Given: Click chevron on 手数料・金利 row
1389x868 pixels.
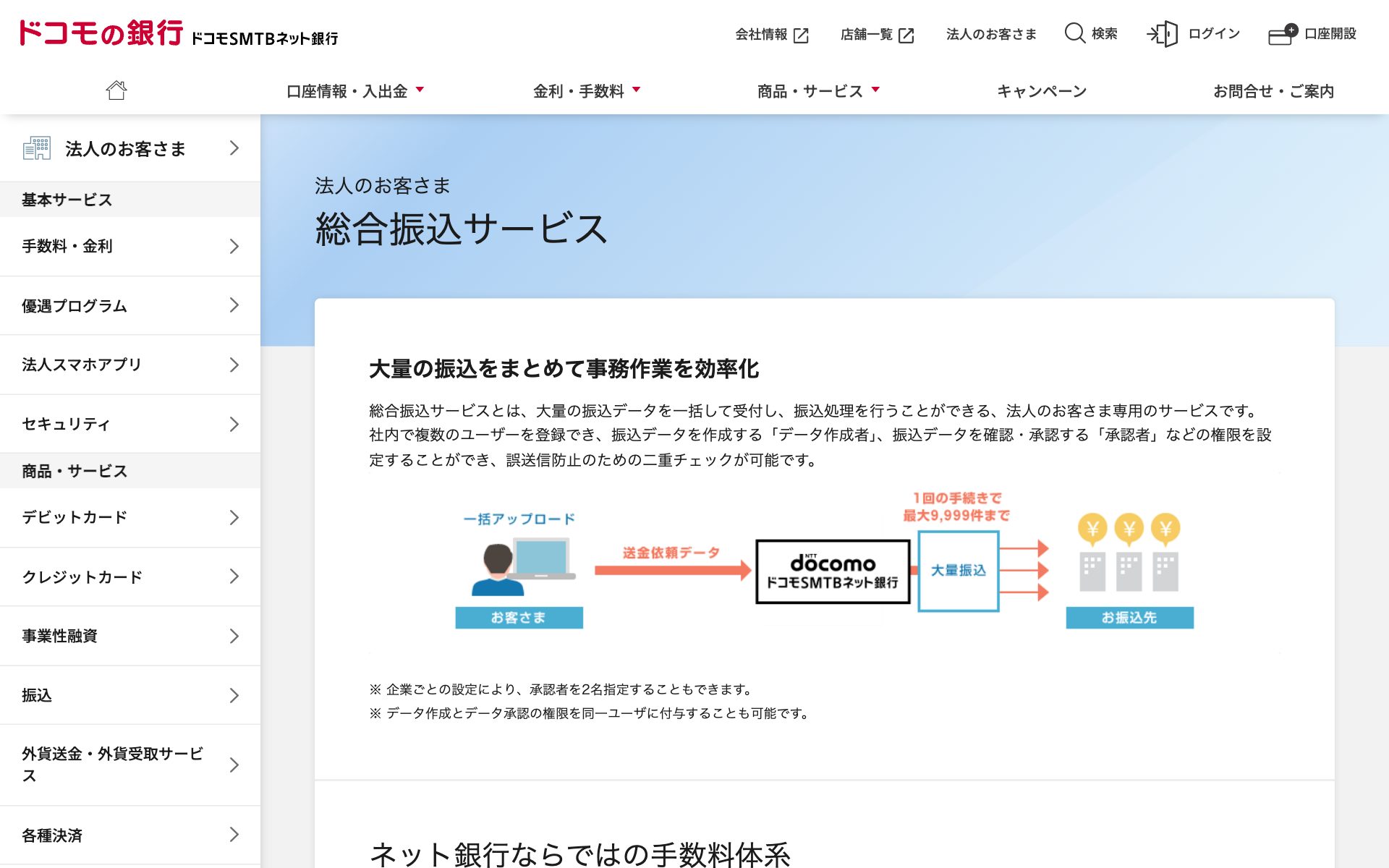Looking at the screenshot, I should (234, 247).
